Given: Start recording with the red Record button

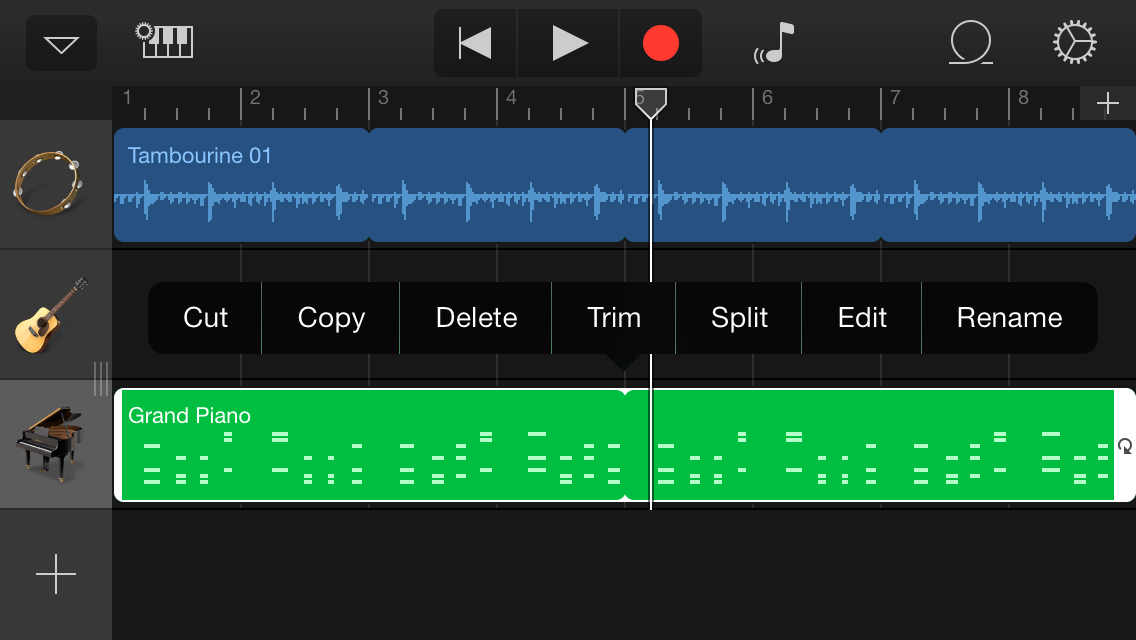Looking at the screenshot, I should pyautogui.click(x=660, y=43).
